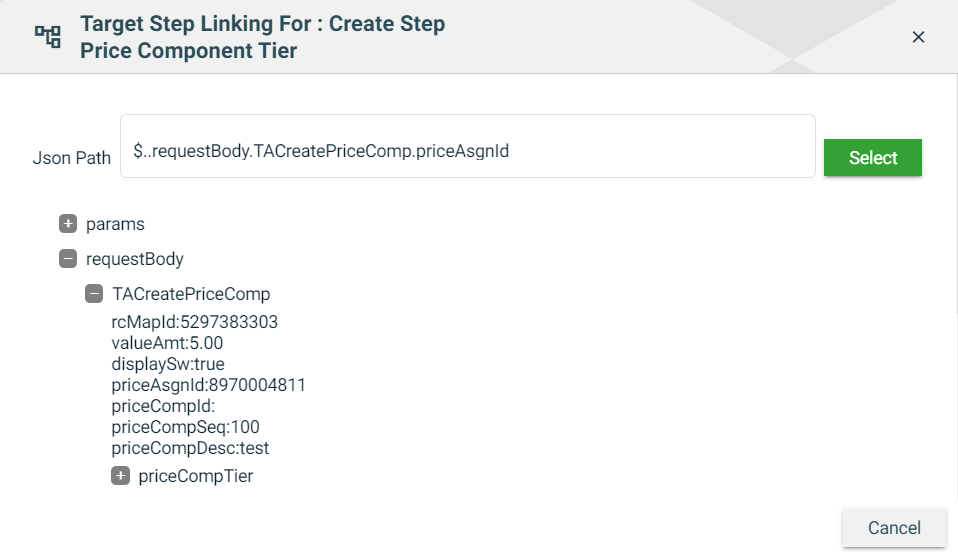This screenshot has height=552, width=958.
Task: Click the Cancel button
Action: (x=893, y=528)
